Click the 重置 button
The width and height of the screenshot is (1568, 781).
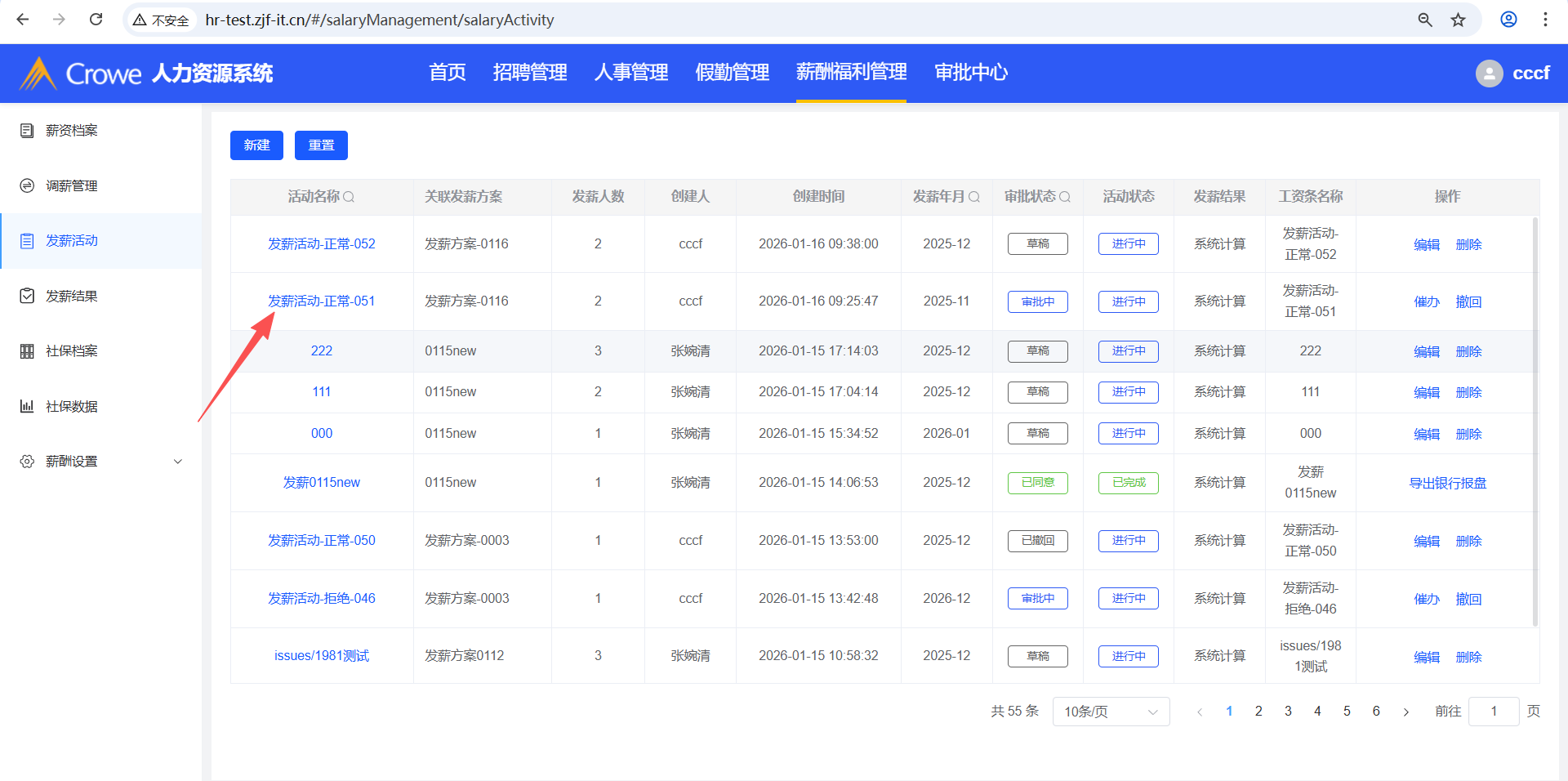[x=321, y=145]
